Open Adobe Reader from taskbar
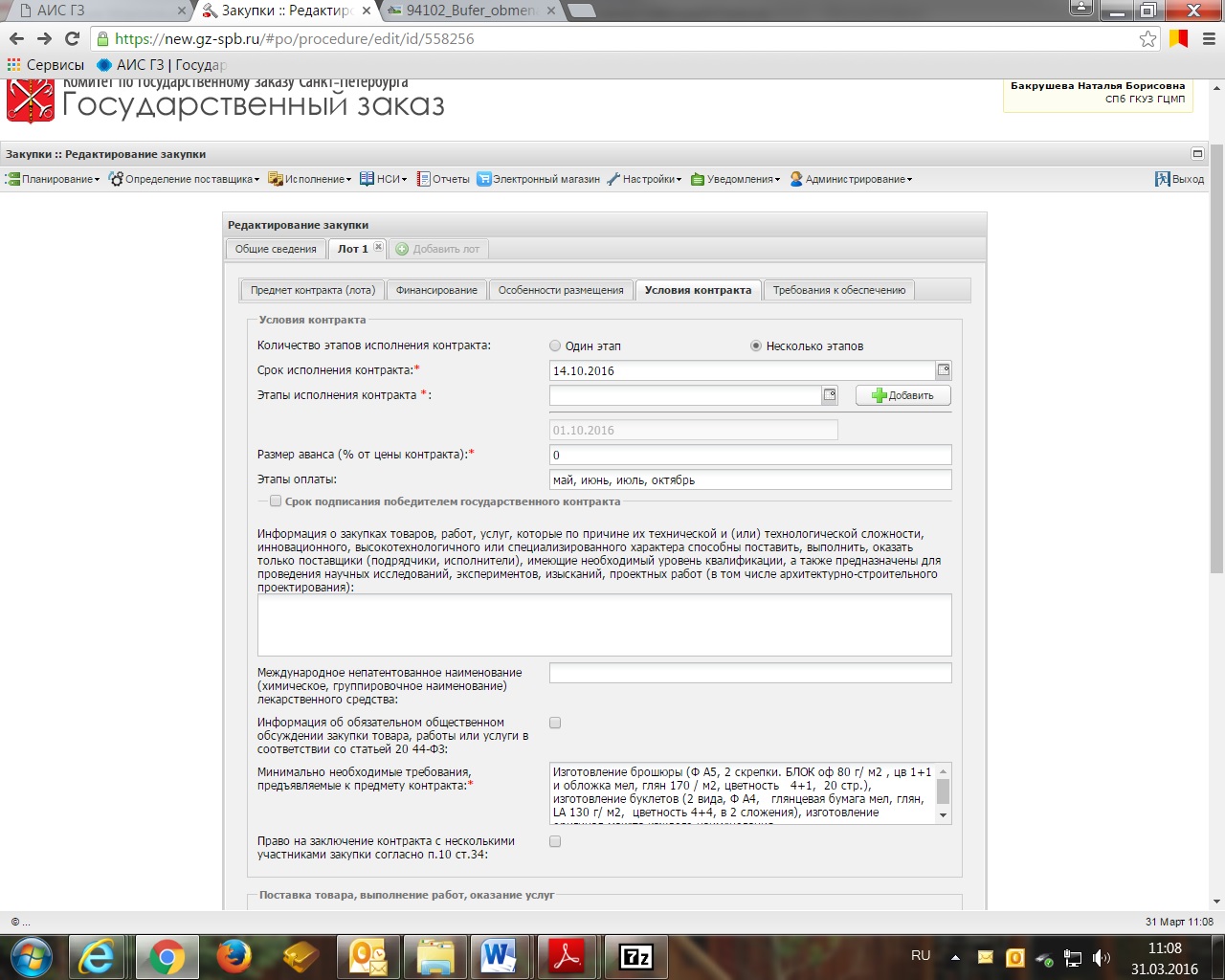The width and height of the screenshot is (1225, 980). 567,956
